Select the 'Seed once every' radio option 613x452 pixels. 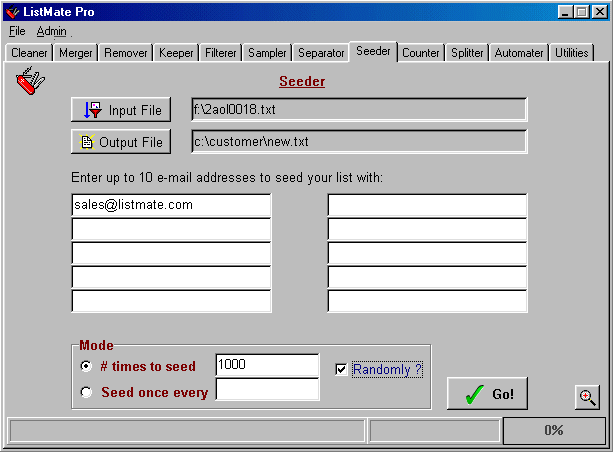86,392
